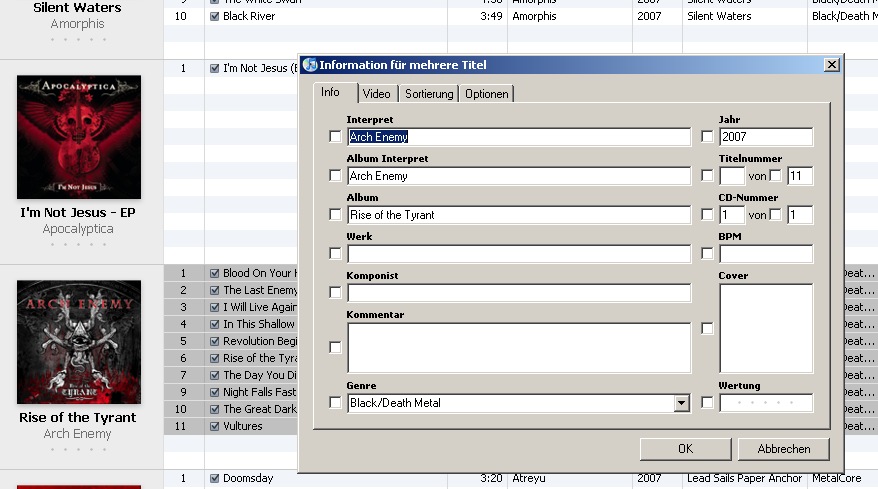Click the Titelnummer track number field
Screen dimensions: 878x489
coord(732,176)
